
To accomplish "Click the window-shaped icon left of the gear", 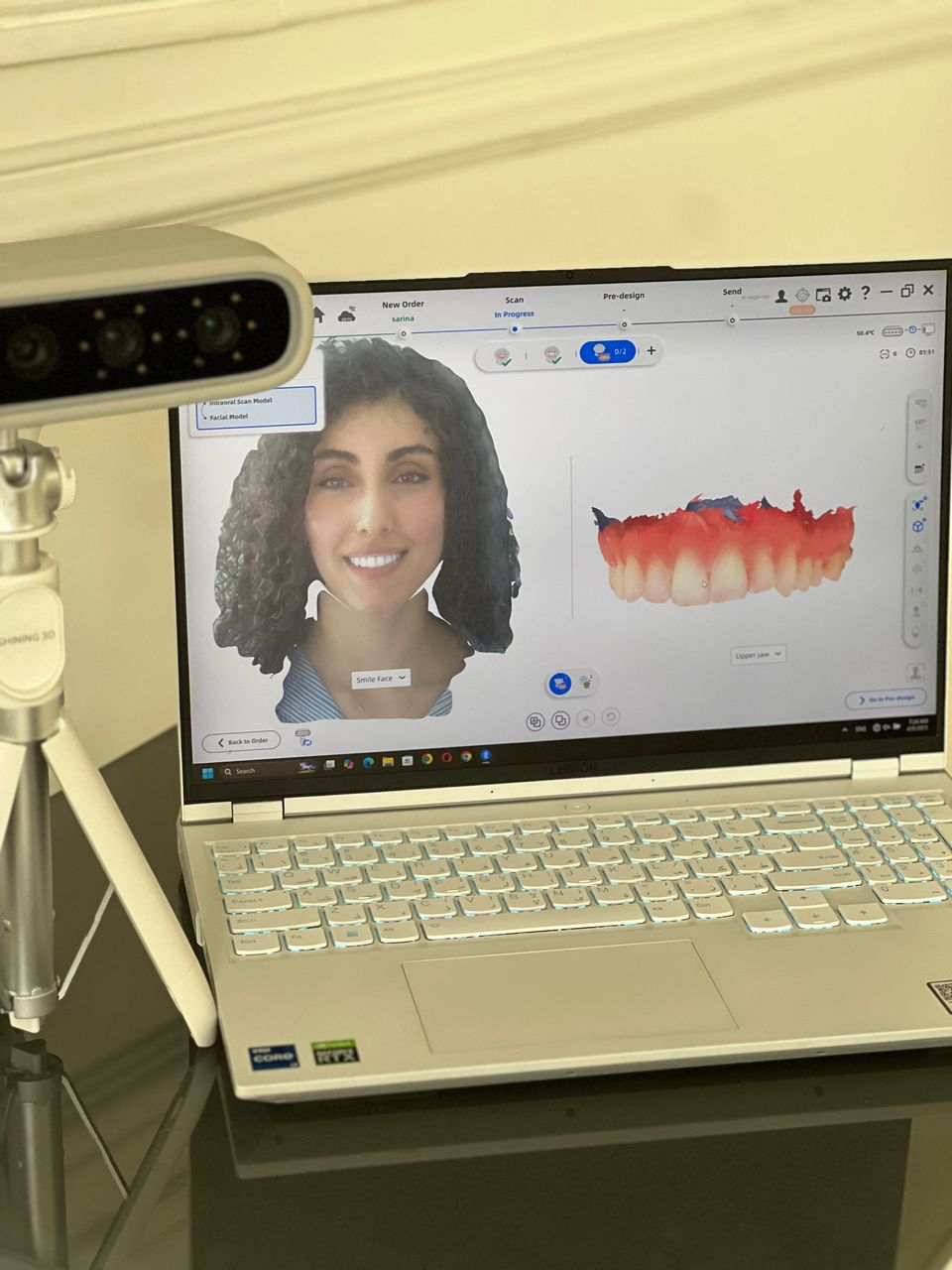I will tap(823, 294).
